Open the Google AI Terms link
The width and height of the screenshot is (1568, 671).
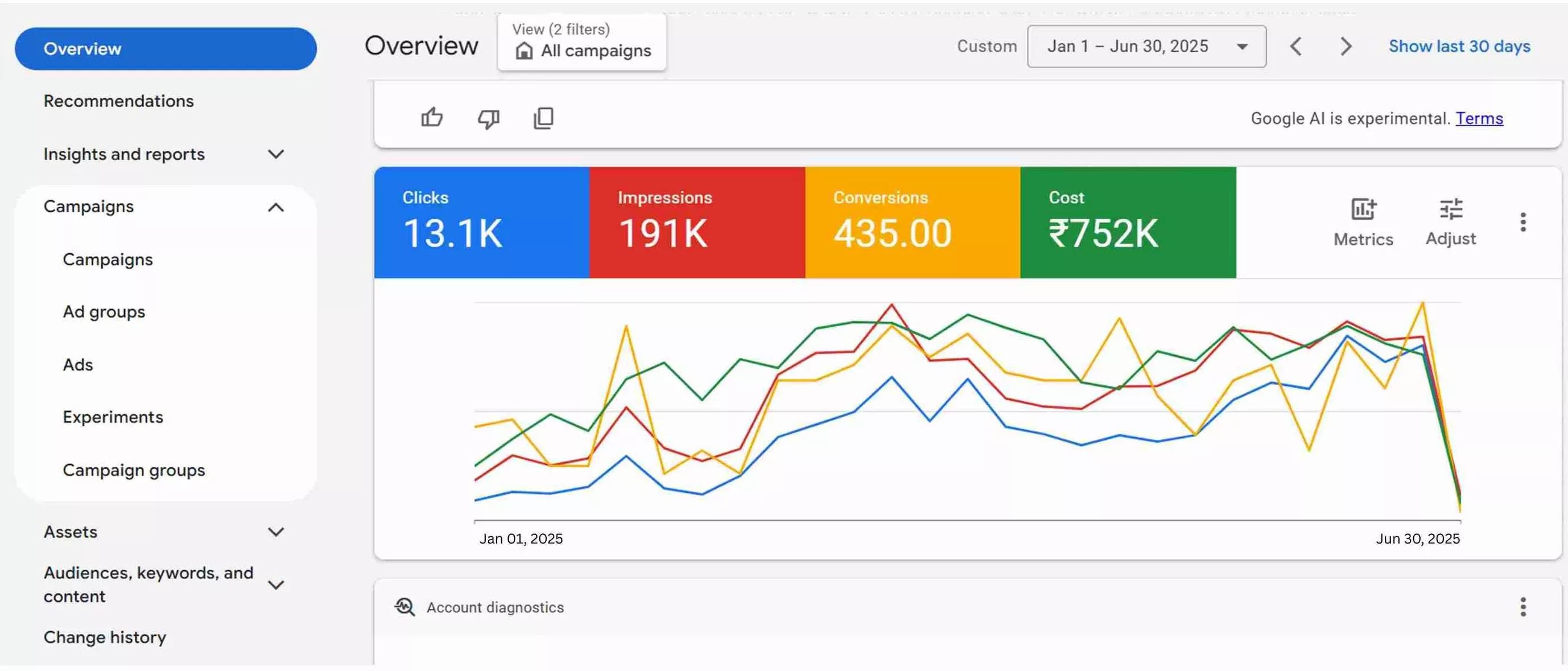coord(1479,118)
